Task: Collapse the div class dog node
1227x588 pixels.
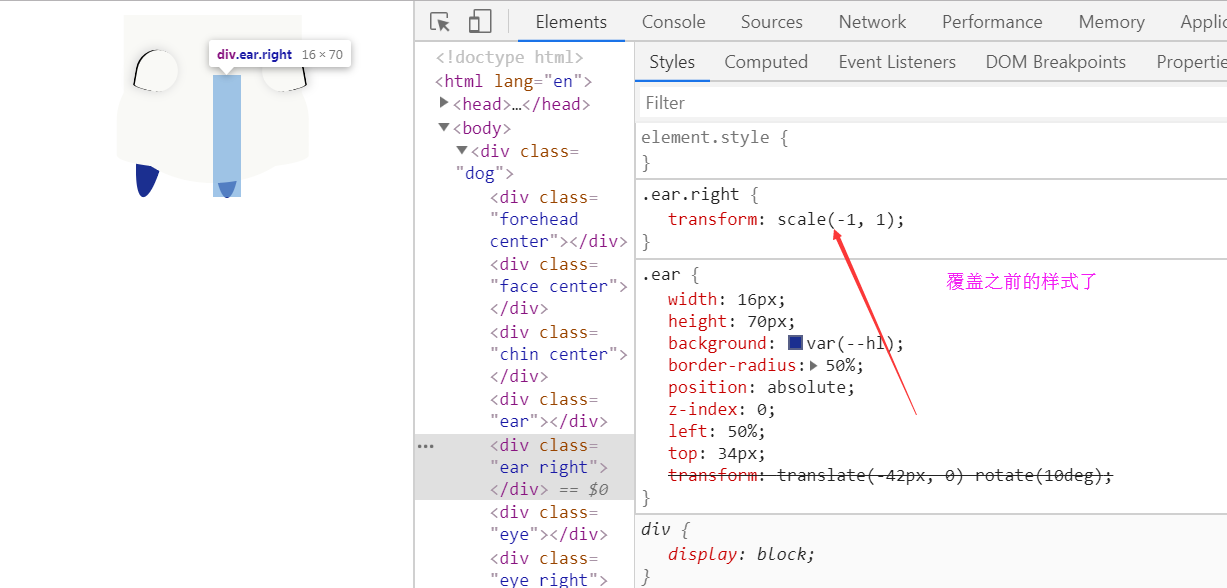Action: pyautogui.click(x=462, y=150)
